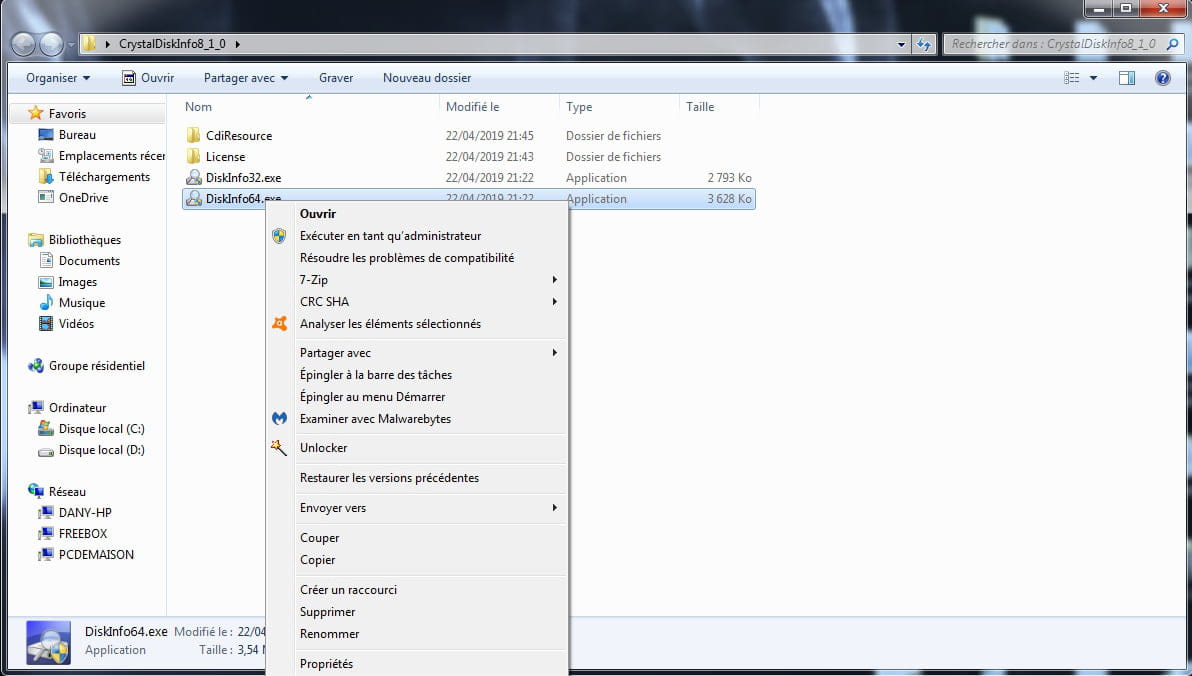Viewport: 1192px width, 676px height.
Task: Click the Réseau network icon
Action: [x=36, y=492]
